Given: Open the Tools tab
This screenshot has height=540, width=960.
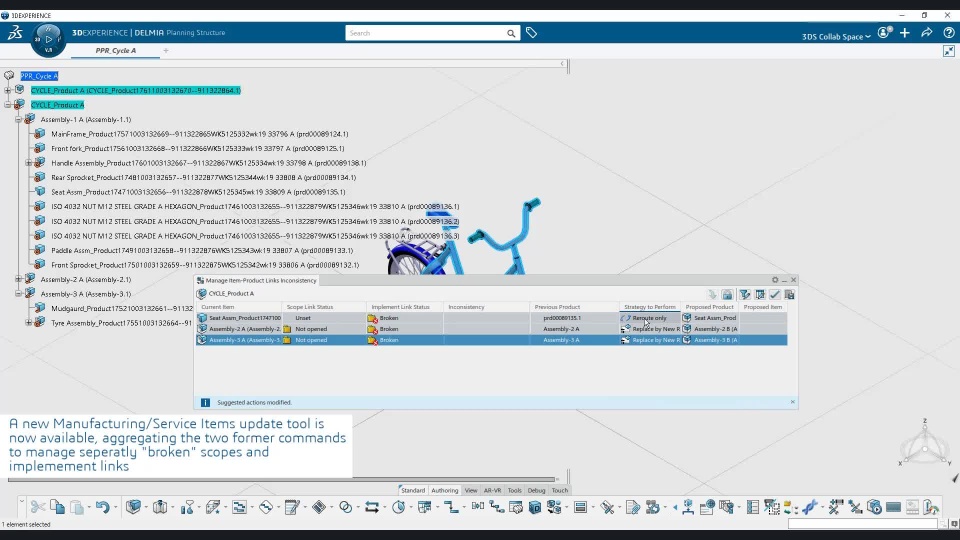Looking at the screenshot, I should [514, 490].
